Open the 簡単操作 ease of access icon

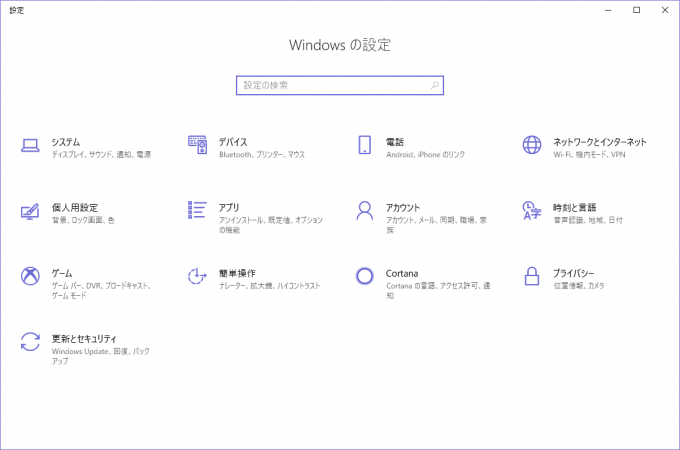[197, 276]
